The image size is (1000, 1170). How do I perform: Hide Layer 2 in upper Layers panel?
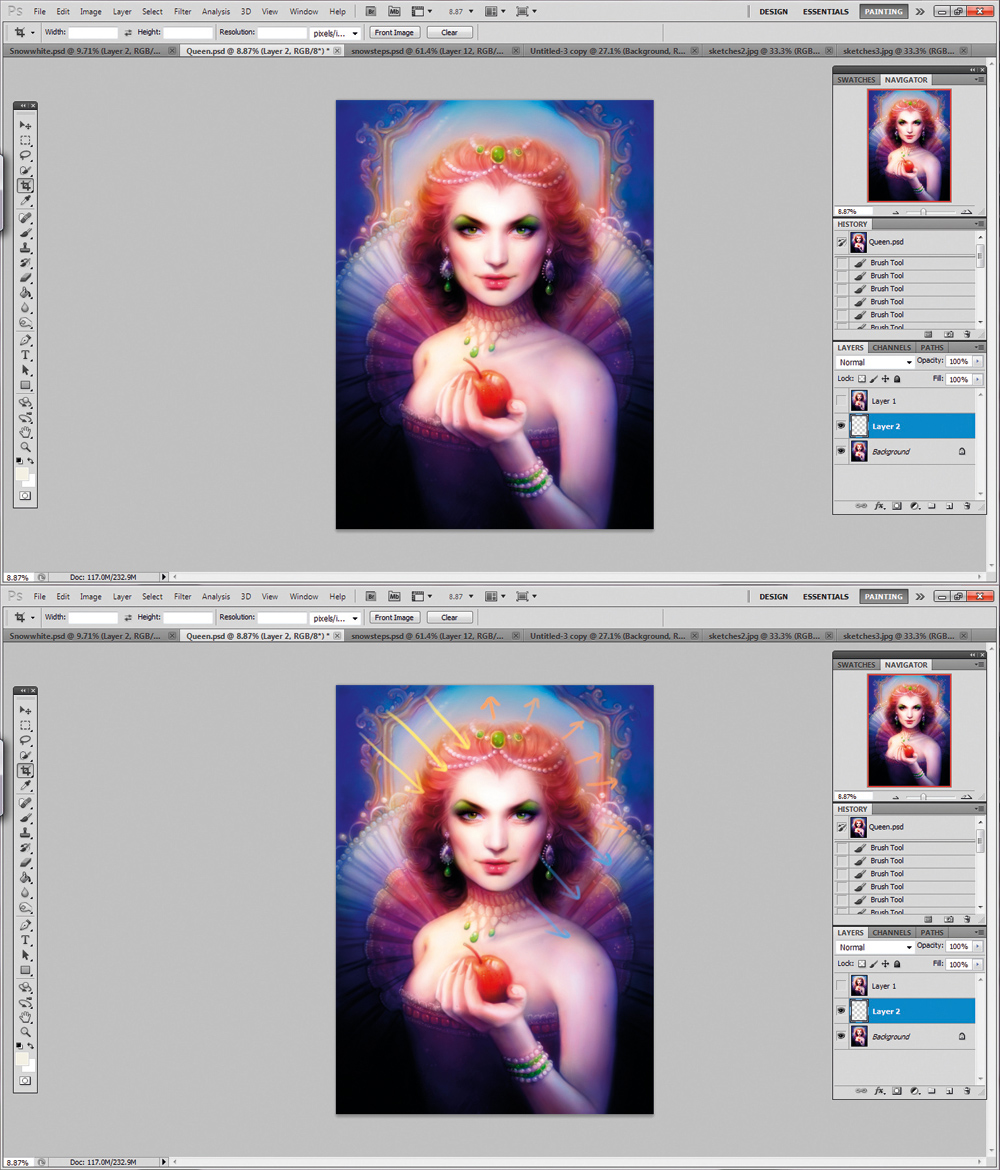[x=841, y=426]
